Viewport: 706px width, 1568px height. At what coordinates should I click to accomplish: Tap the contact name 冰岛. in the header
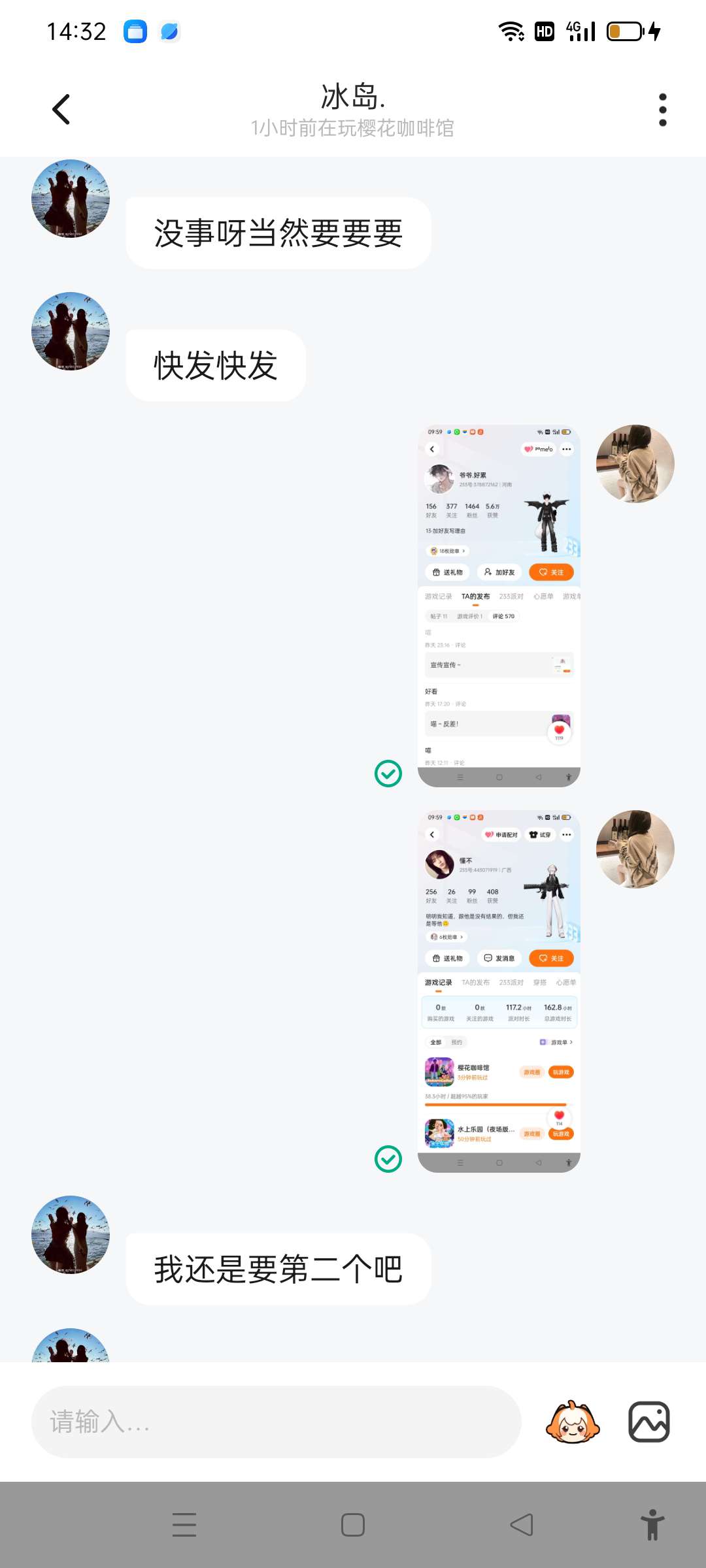tap(353, 97)
